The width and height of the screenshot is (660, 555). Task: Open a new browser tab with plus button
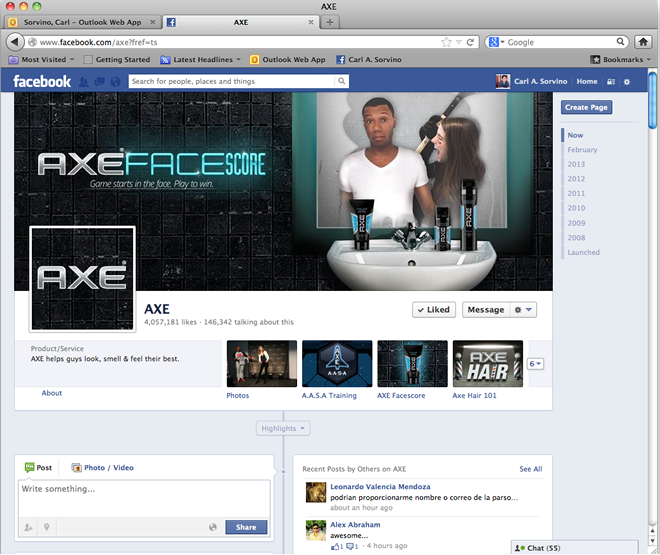click(330, 22)
